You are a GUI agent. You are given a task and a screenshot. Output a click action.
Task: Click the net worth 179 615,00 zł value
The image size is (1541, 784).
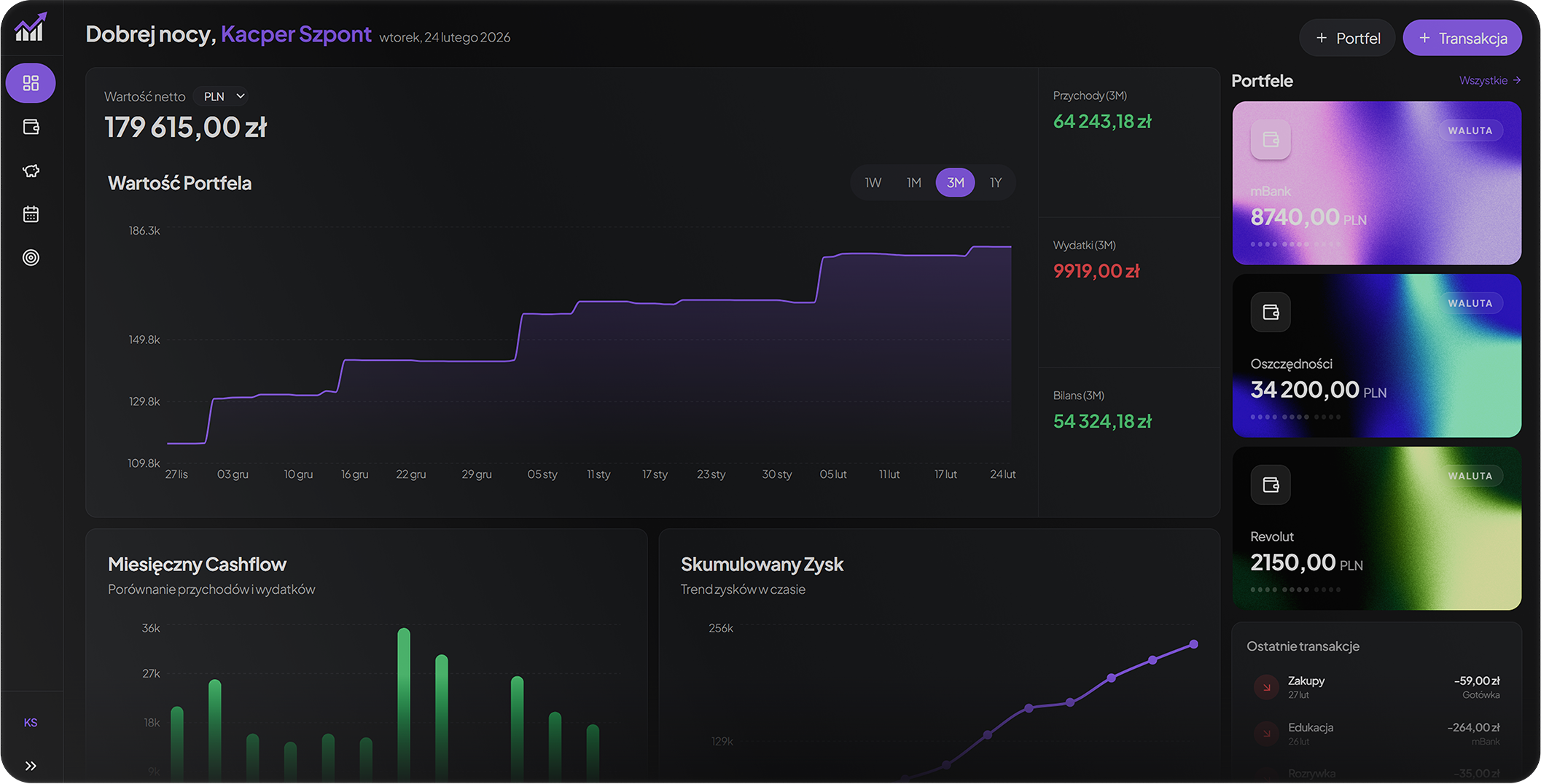point(186,128)
